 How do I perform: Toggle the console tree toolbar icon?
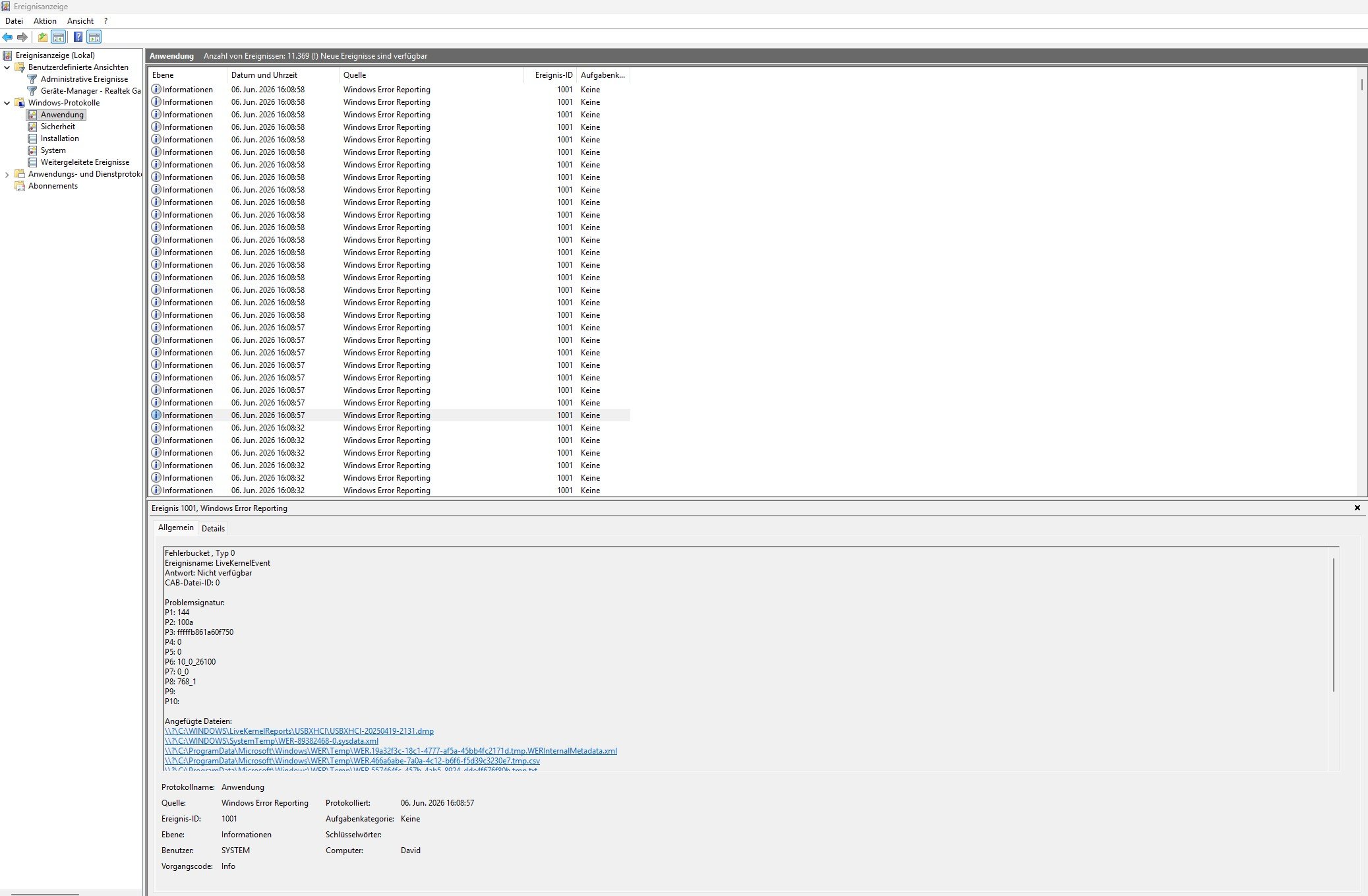click(59, 38)
